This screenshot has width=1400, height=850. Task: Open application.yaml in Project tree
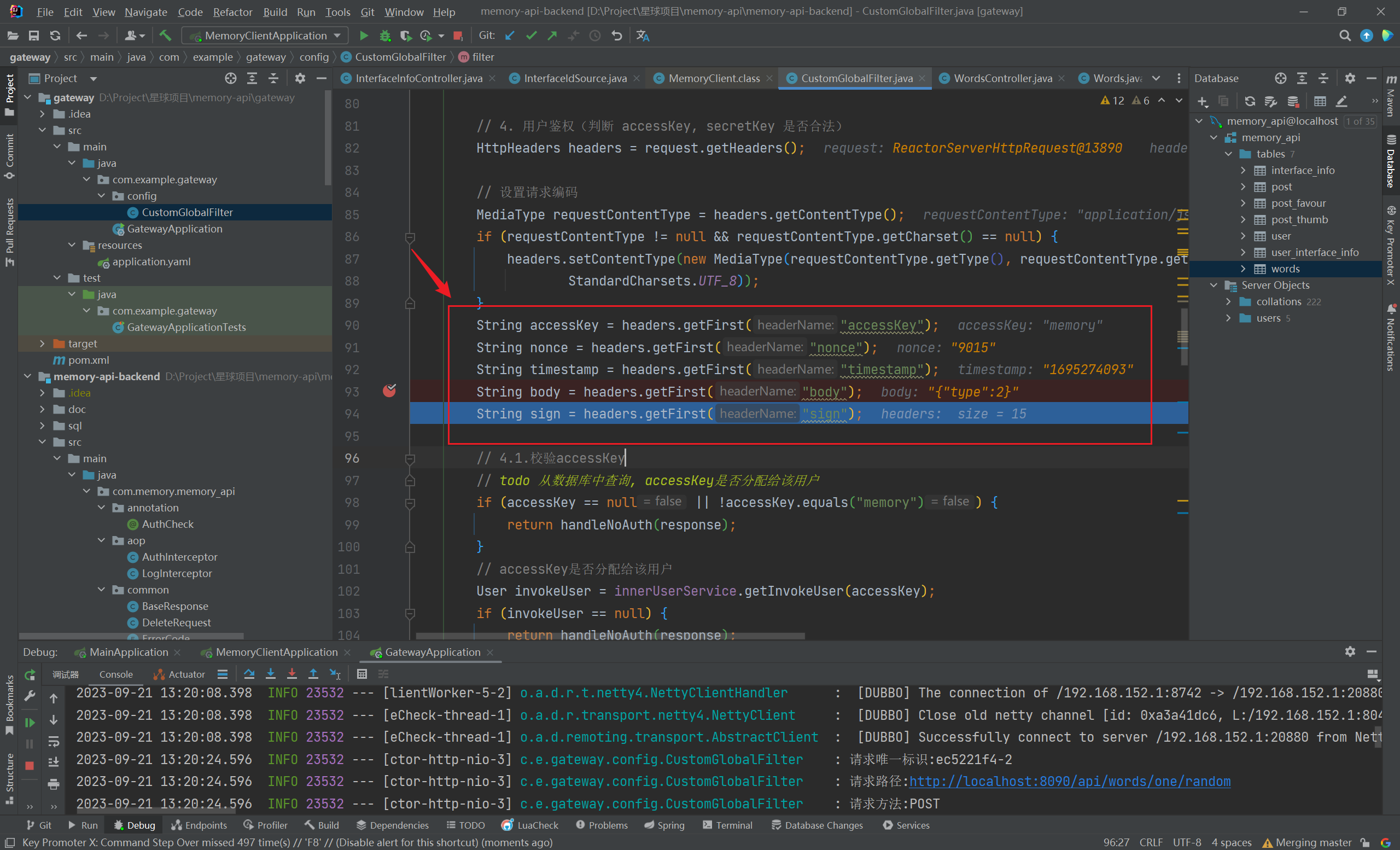click(151, 262)
